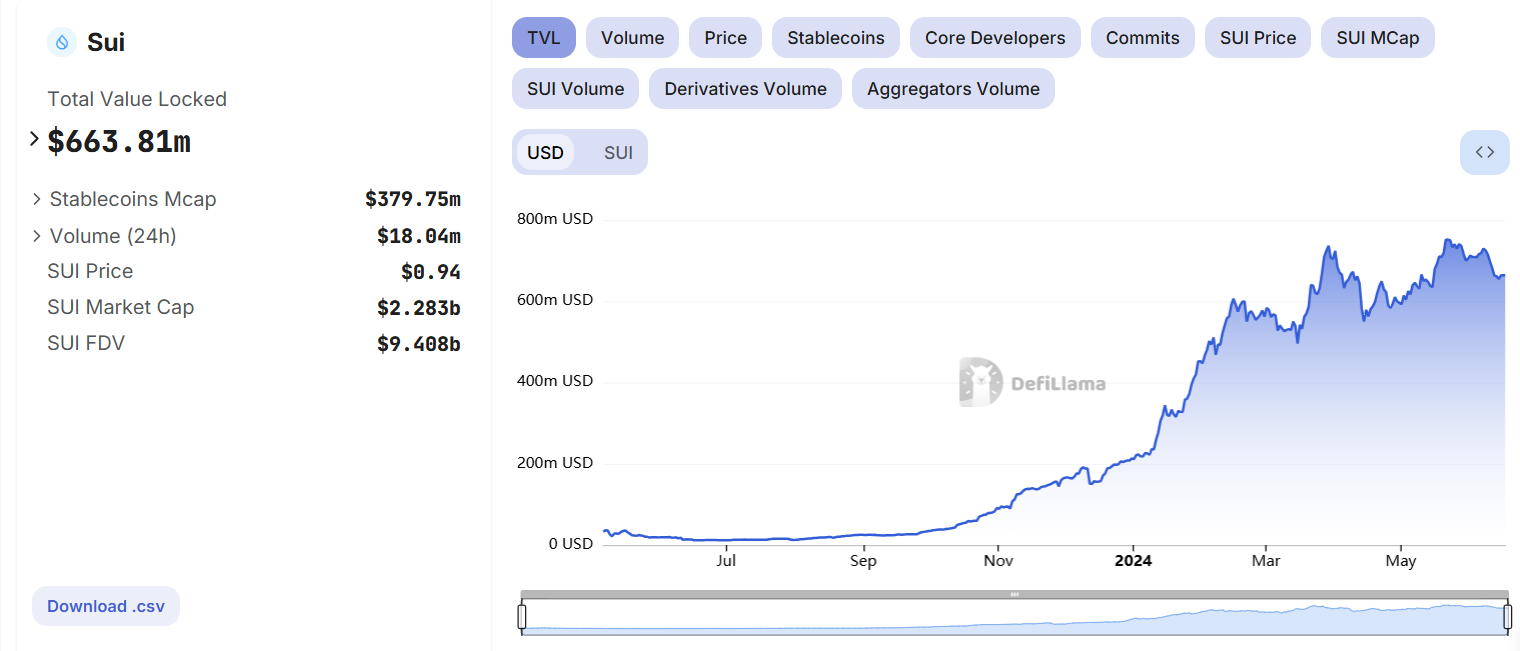This screenshot has width=1520, height=651.
Task: Grab the left range slider handle
Action: coord(522,617)
